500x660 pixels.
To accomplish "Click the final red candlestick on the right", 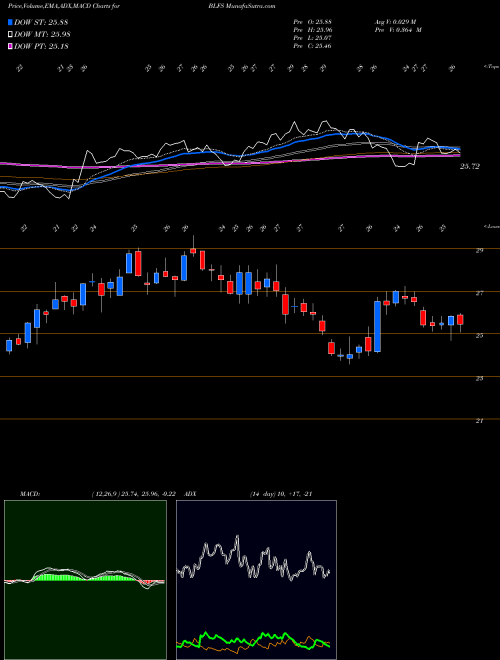I will tap(460, 319).
